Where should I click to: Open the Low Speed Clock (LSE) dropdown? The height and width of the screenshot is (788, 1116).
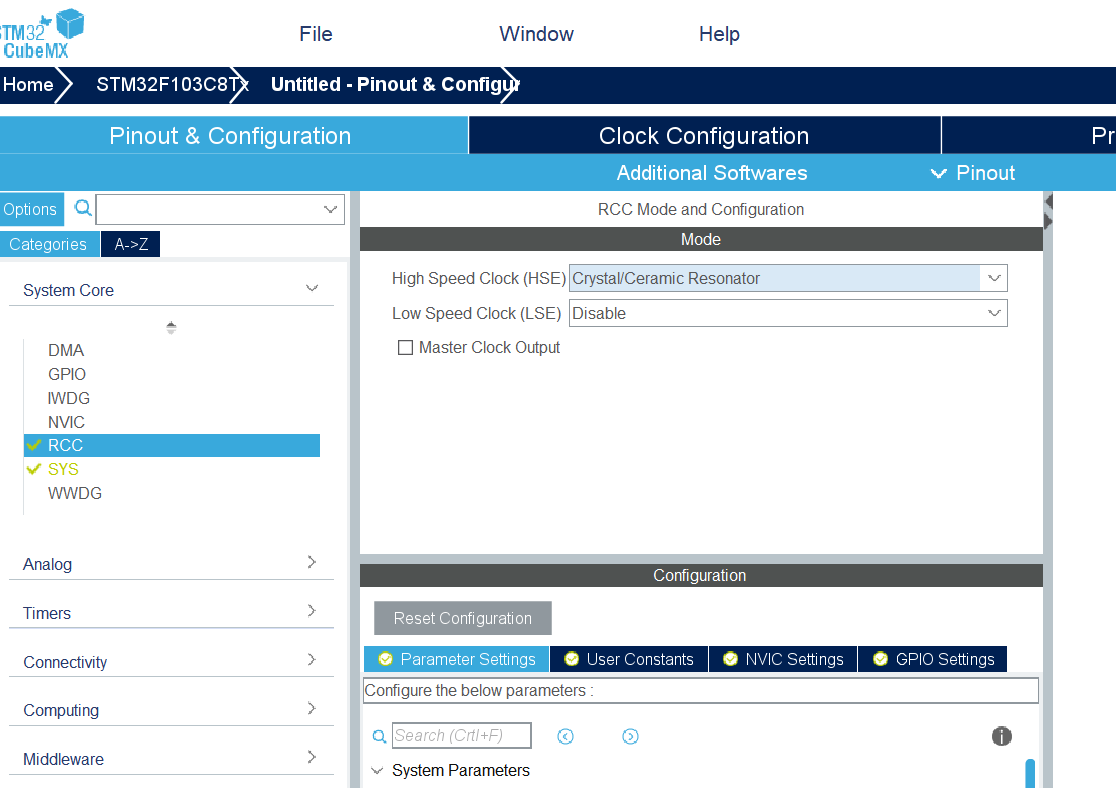pyautogui.click(x=994, y=313)
